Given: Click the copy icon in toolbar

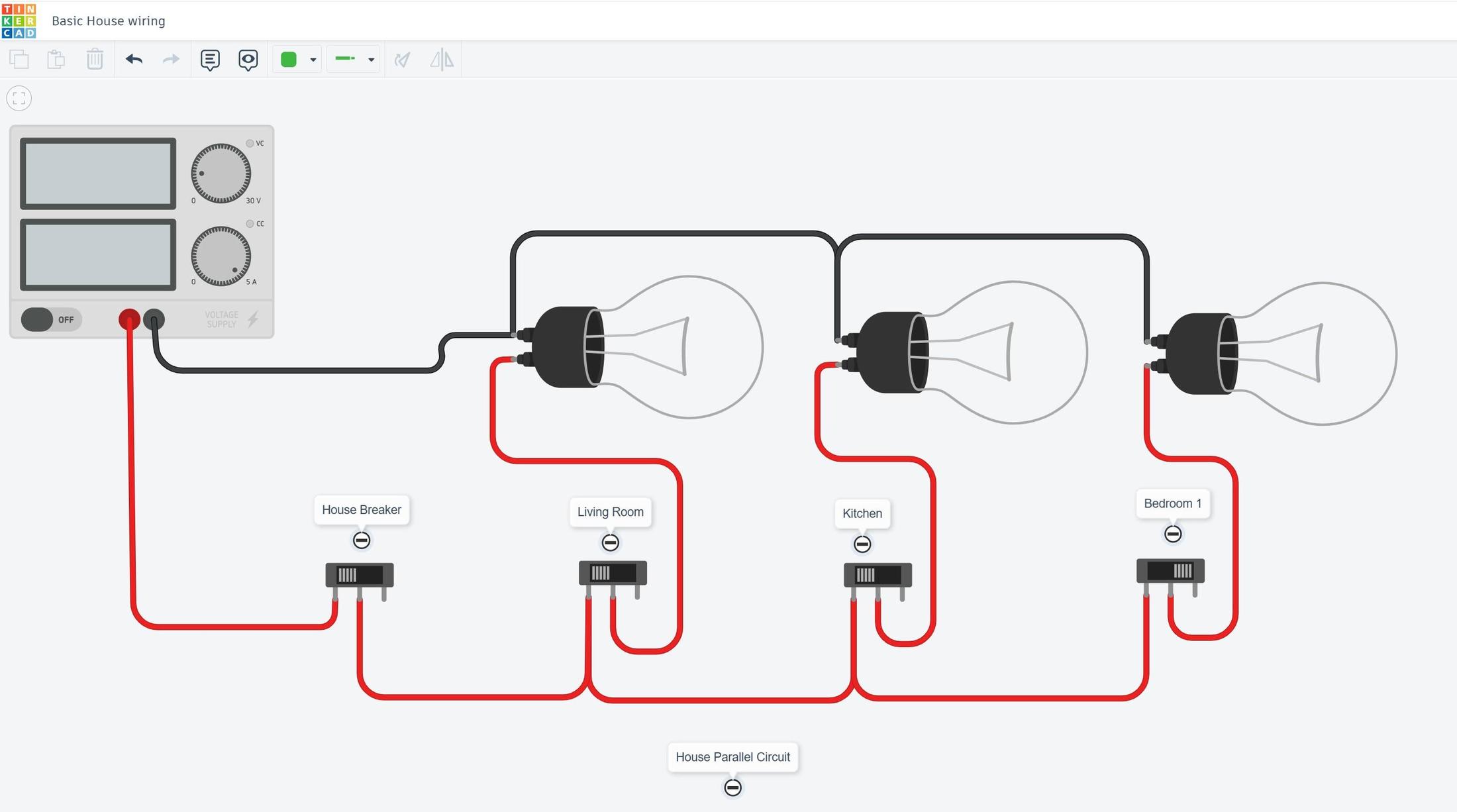Looking at the screenshot, I should coord(19,60).
